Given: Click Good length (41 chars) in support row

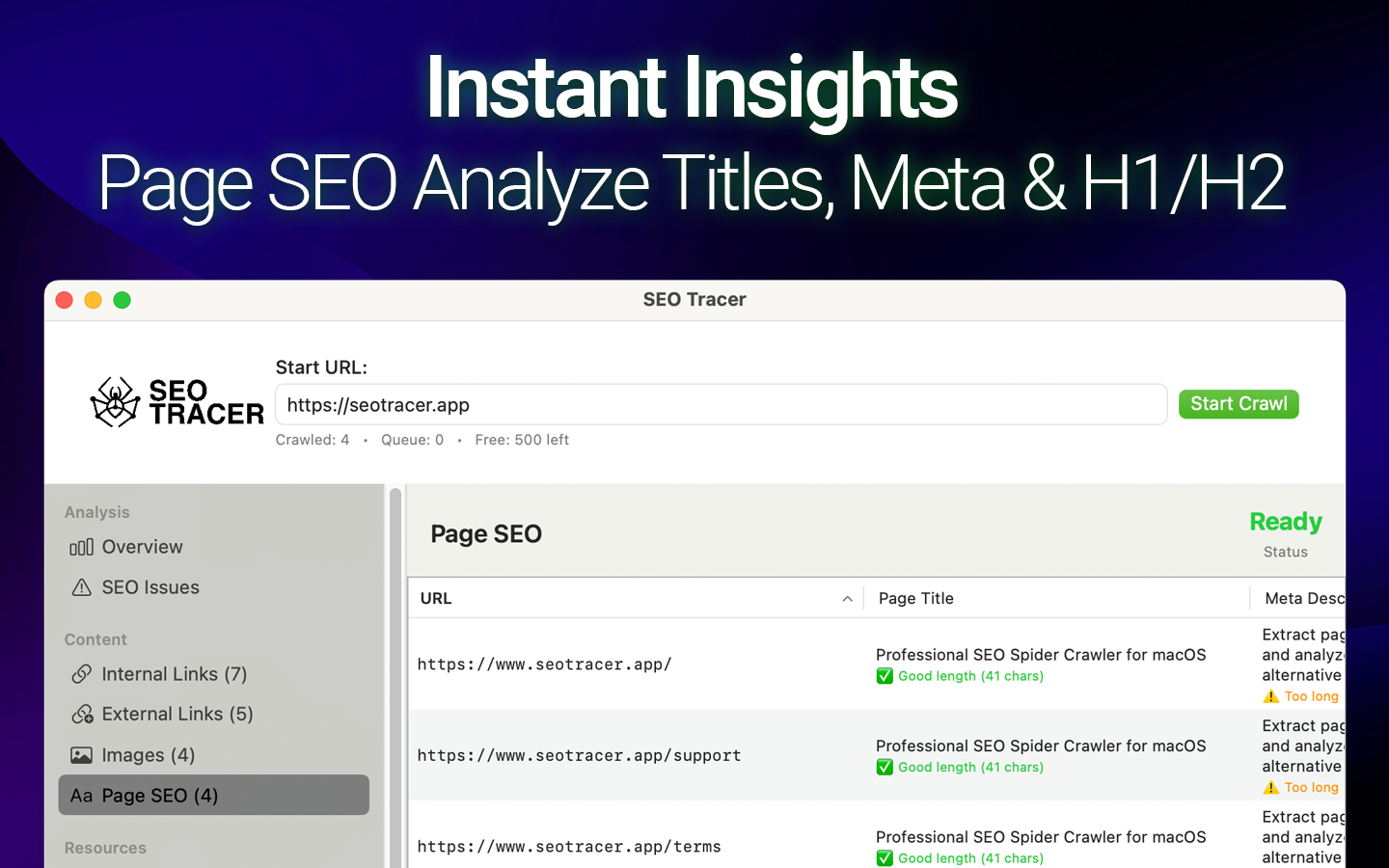Looking at the screenshot, I should point(970,768).
